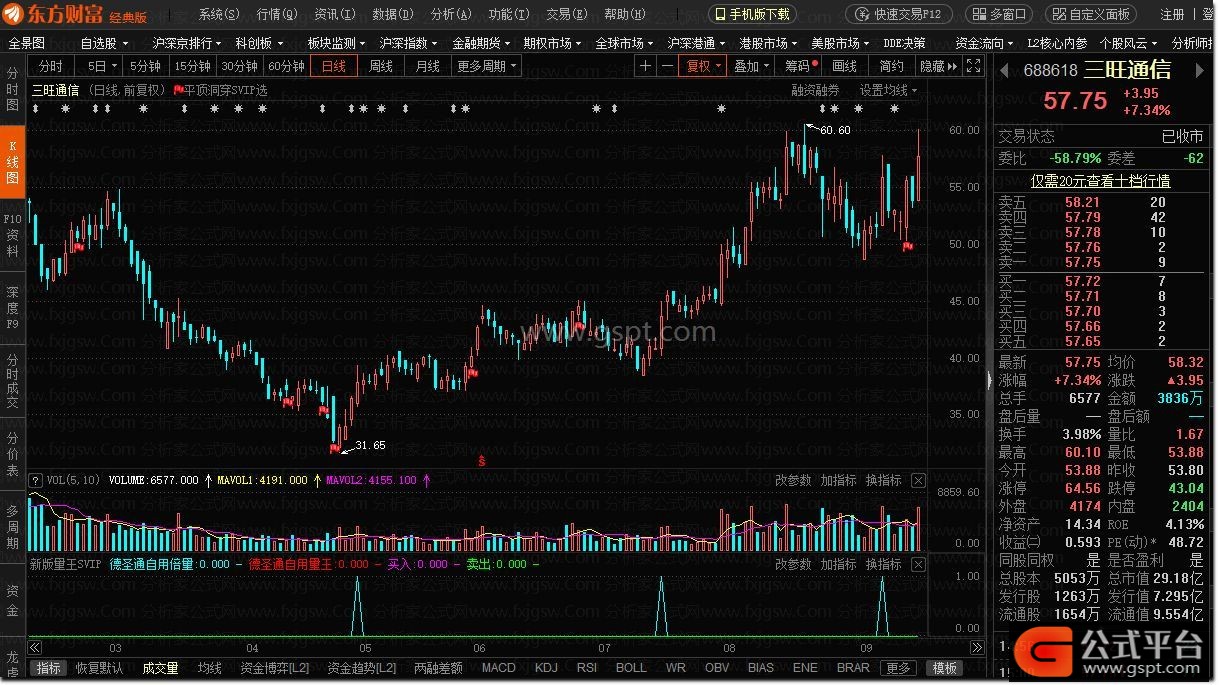The image size is (1219, 685).
Task: Open 自定义面板 custom panel
Action: coord(1091,14)
